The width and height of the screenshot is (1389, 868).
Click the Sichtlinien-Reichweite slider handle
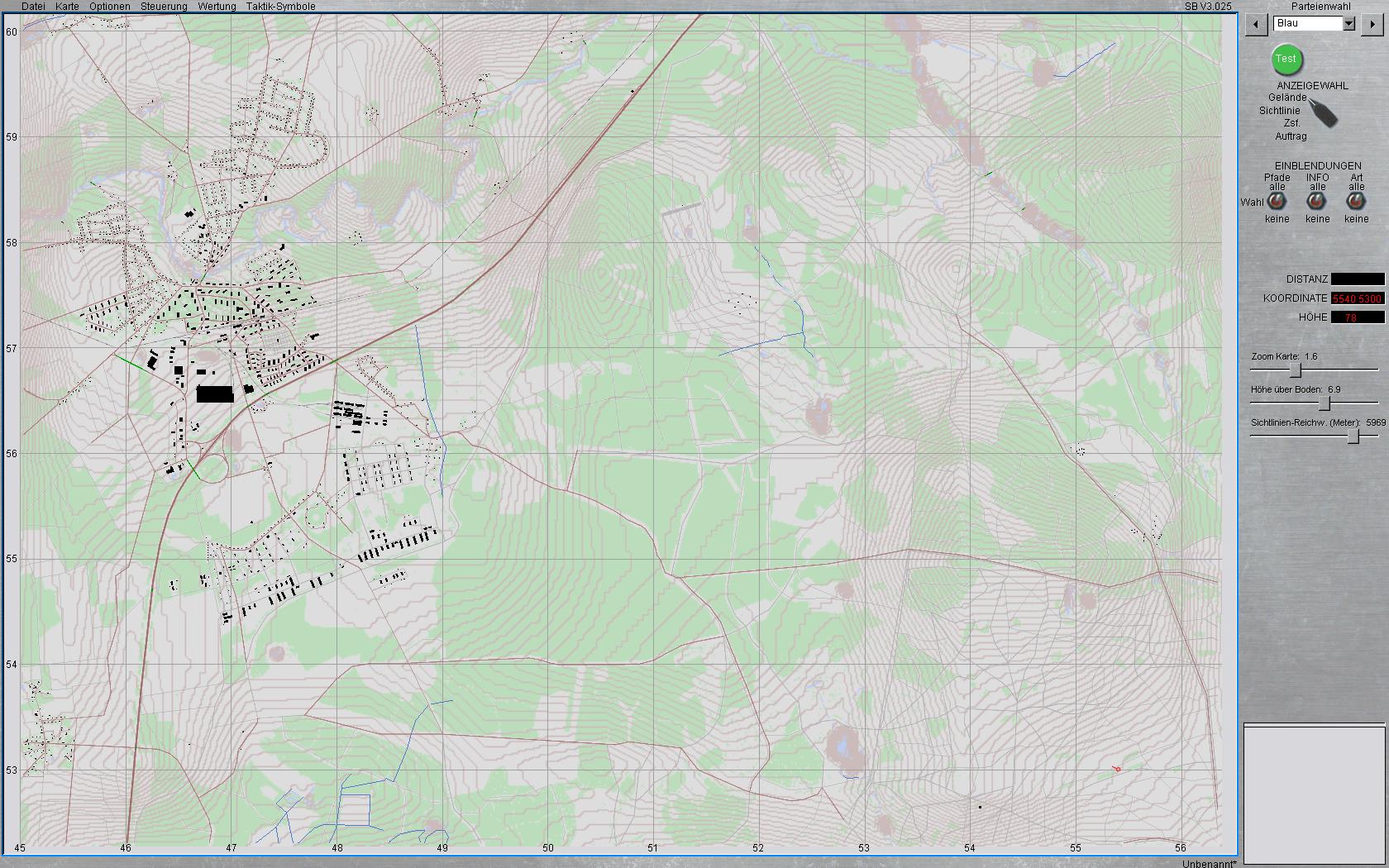(1353, 436)
